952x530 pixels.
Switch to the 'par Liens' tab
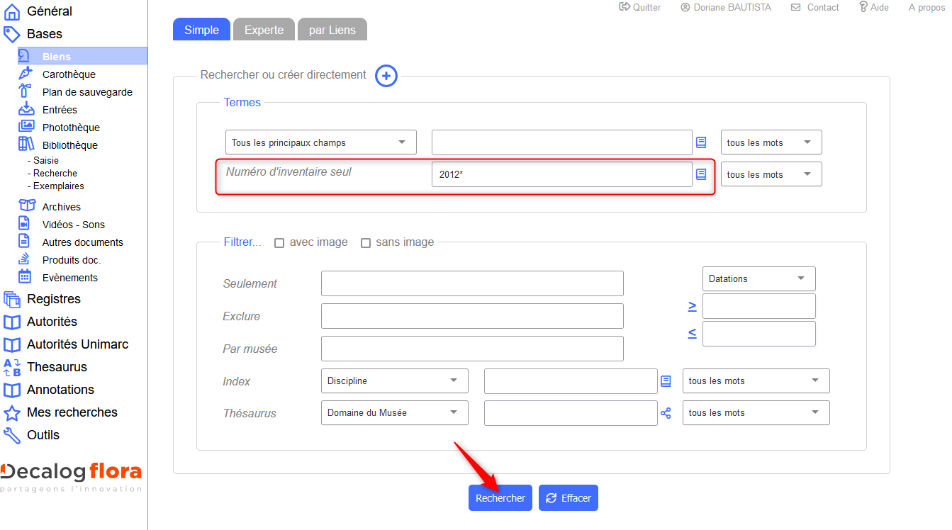pos(332,30)
